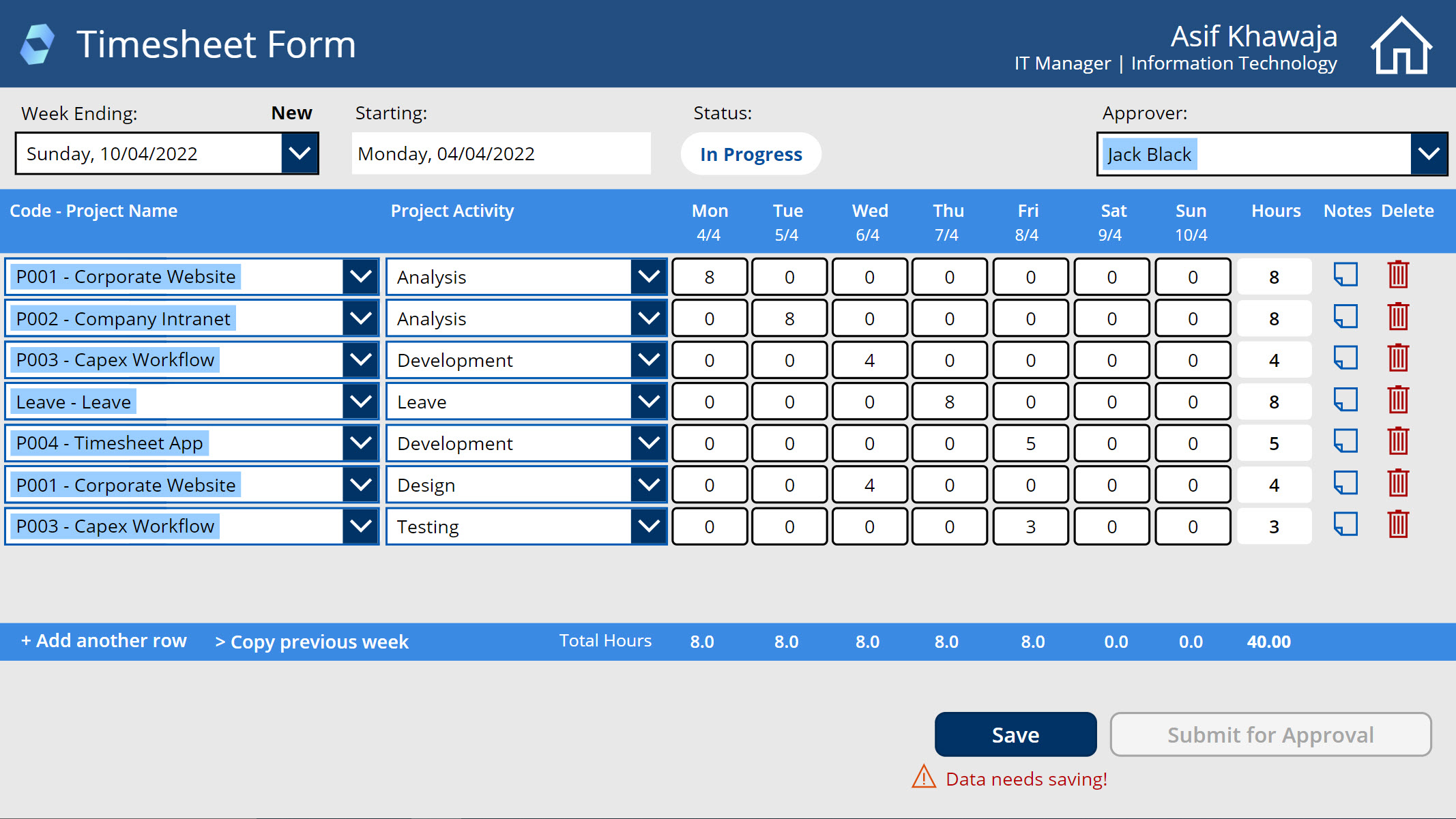1456x819 pixels.
Task: Open the Approver dropdown
Action: coord(1428,154)
